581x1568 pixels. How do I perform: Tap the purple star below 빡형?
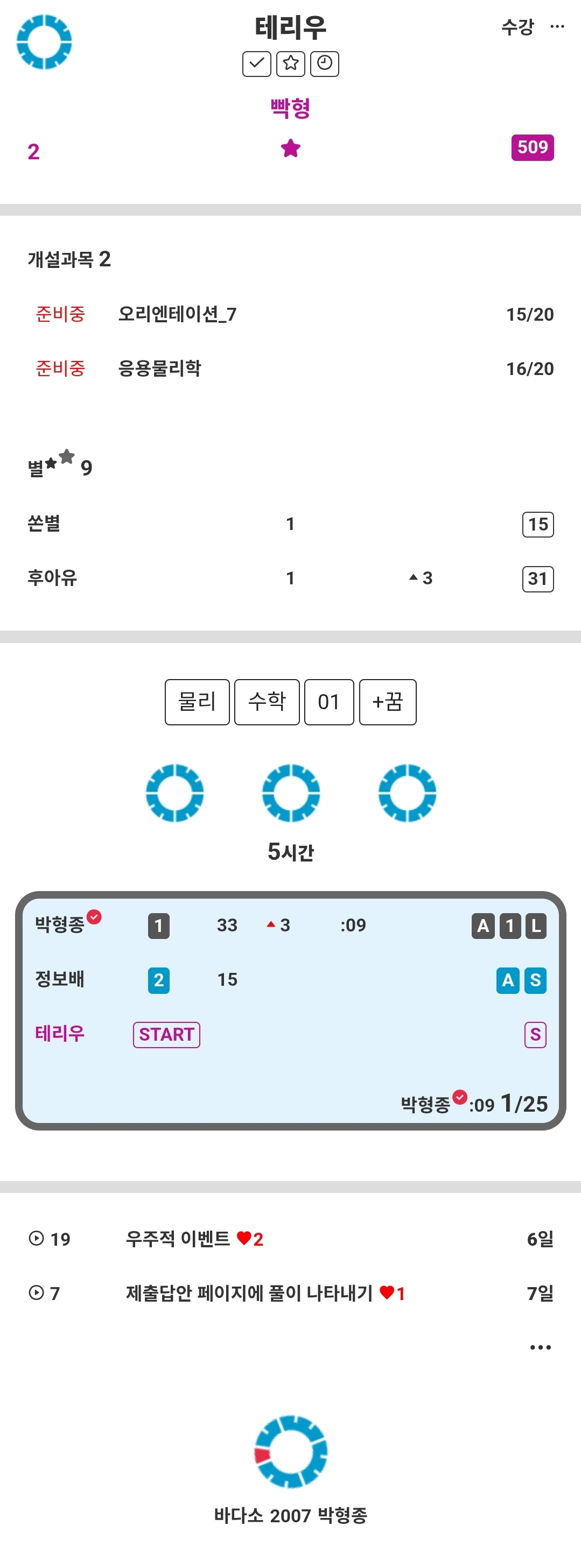pyautogui.click(x=291, y=148)
